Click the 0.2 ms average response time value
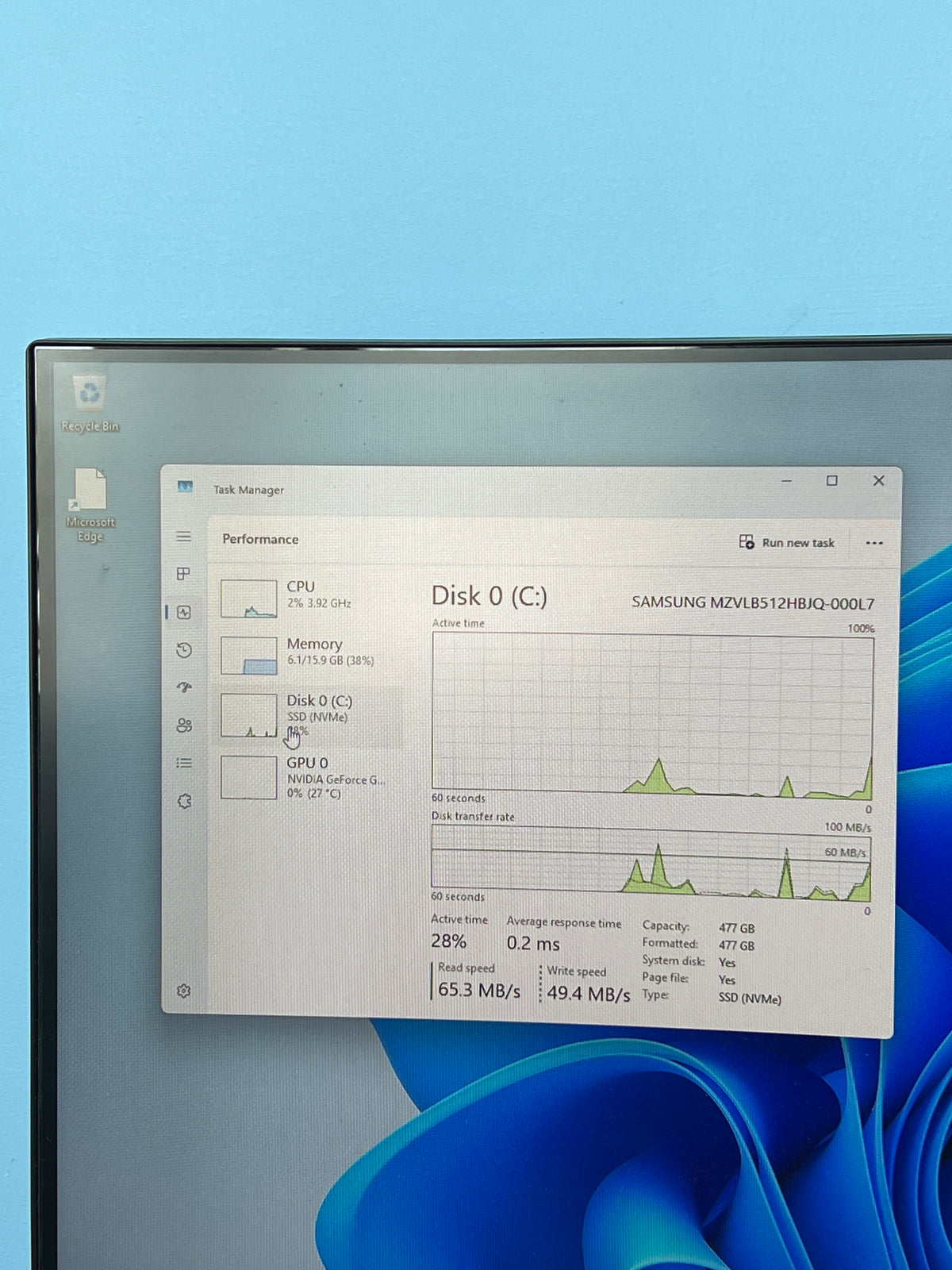952x1270 pixels. [533, 944]
